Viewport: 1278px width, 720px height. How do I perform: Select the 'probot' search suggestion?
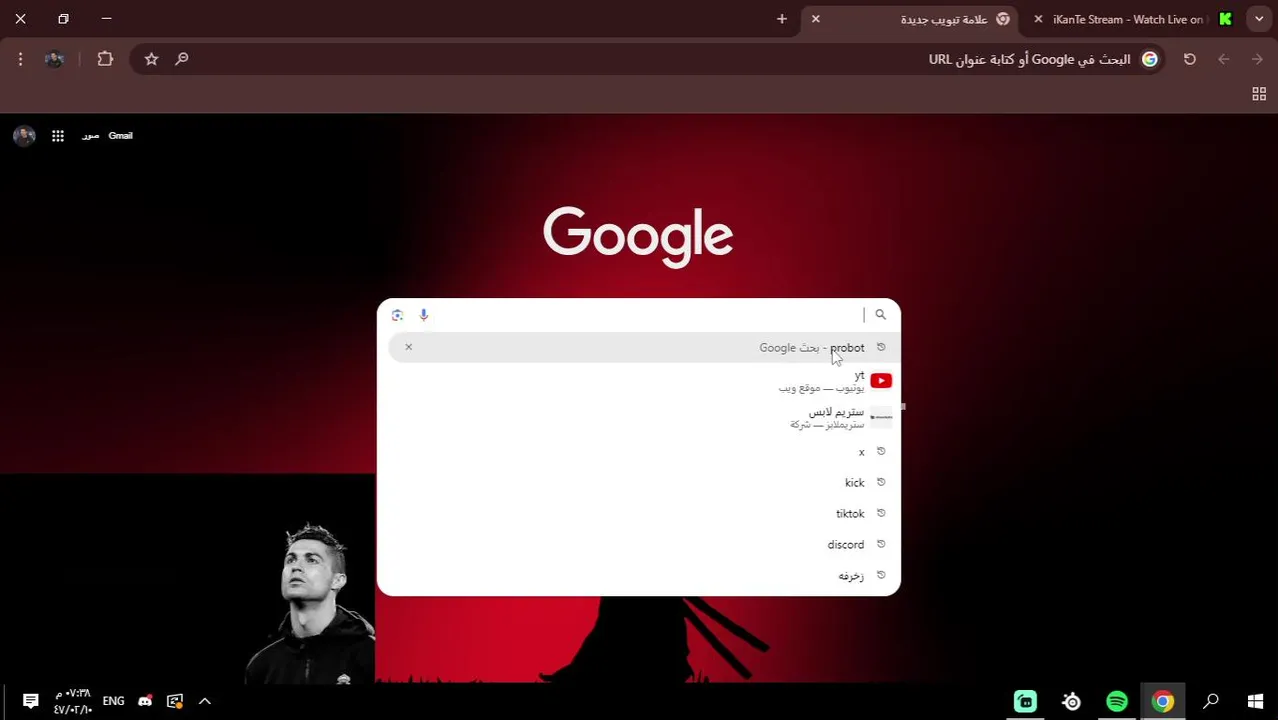click(x=639, y=348)
